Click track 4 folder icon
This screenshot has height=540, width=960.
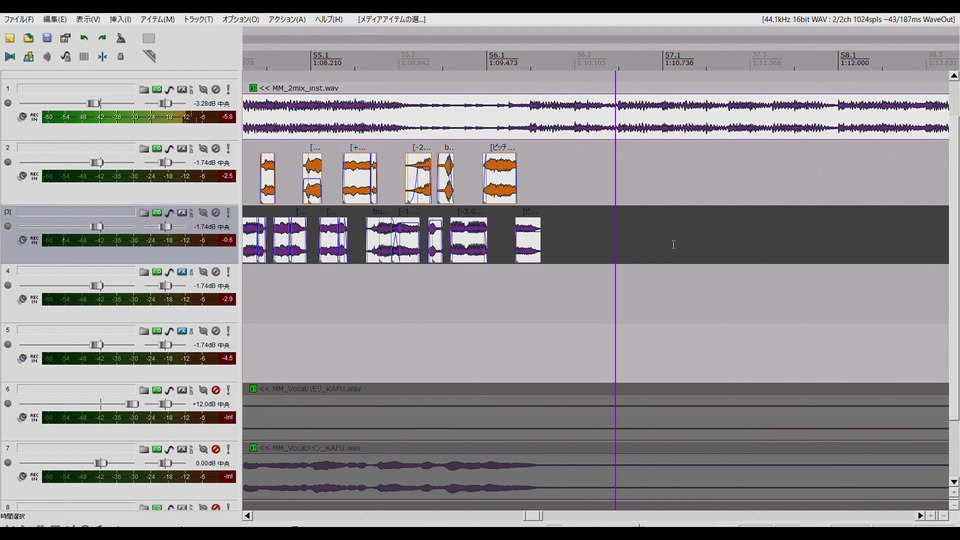click(x=144, y=272)
